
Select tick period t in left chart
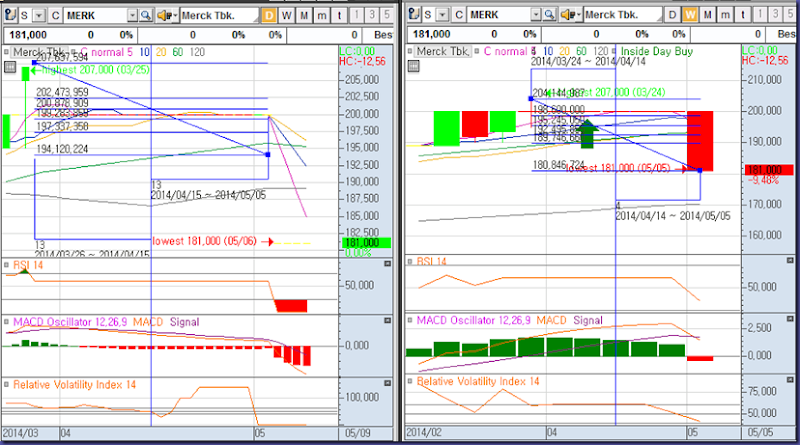(339, 15)
